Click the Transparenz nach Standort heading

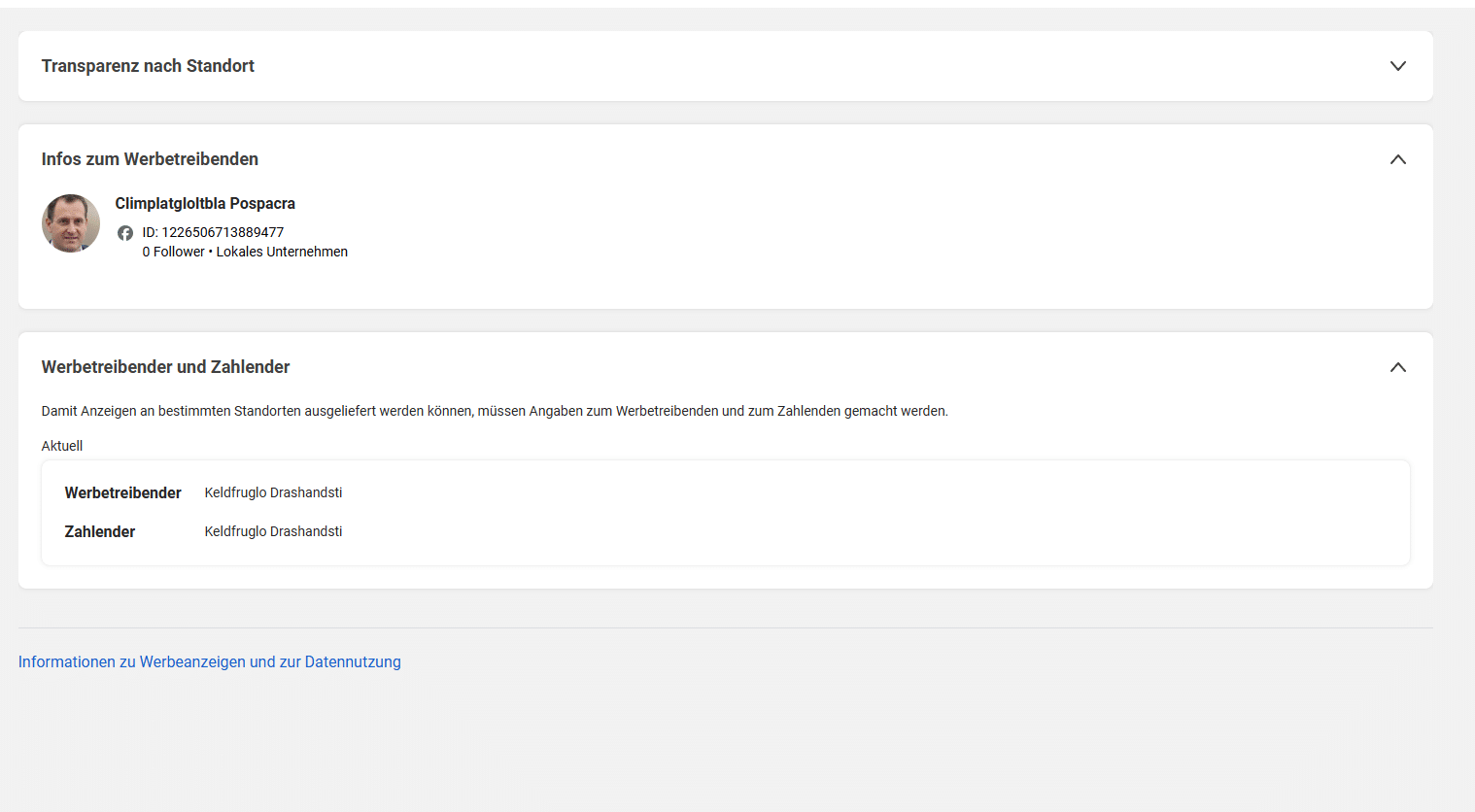[148, 66]
